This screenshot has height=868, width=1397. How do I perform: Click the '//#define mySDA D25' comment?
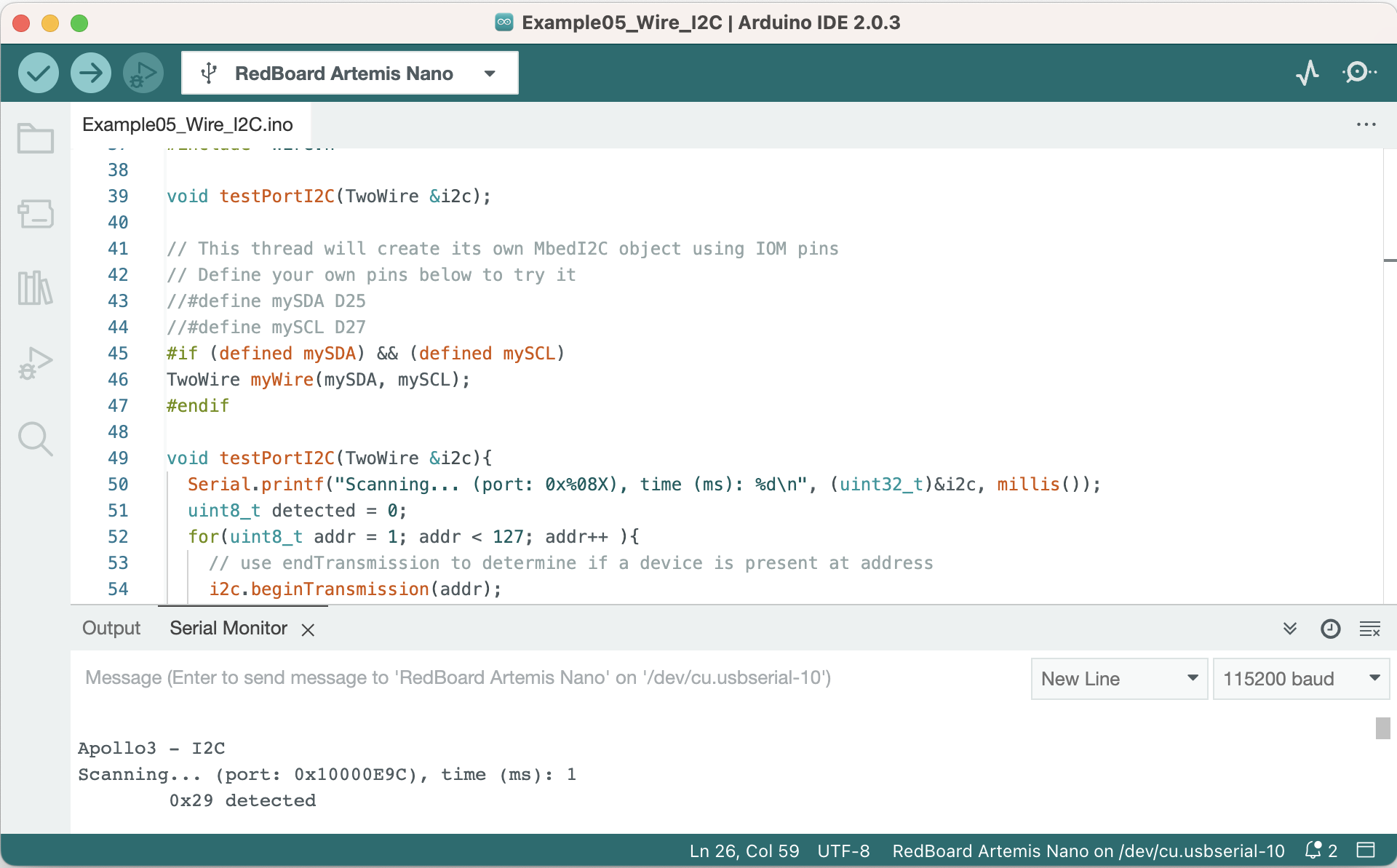[x=266, y=301]
